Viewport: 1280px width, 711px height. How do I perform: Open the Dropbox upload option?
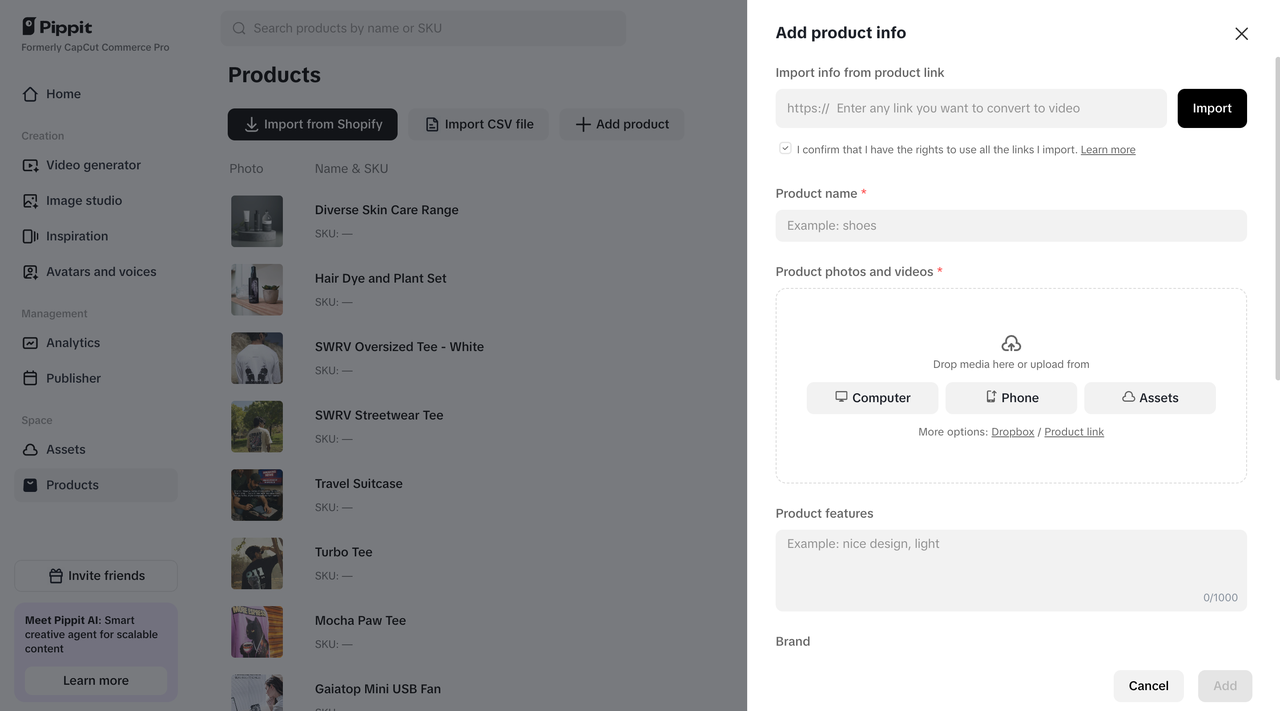(x=1012, y=431)
